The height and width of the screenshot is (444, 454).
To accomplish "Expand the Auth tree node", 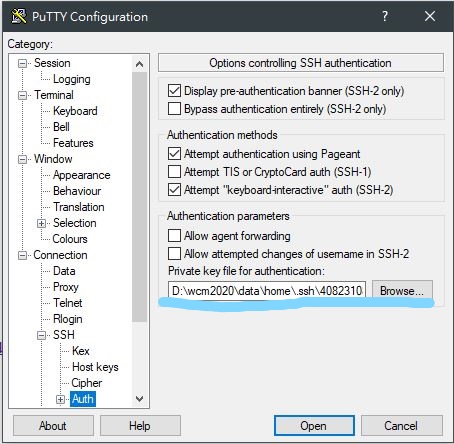I will tap(60, 399).
